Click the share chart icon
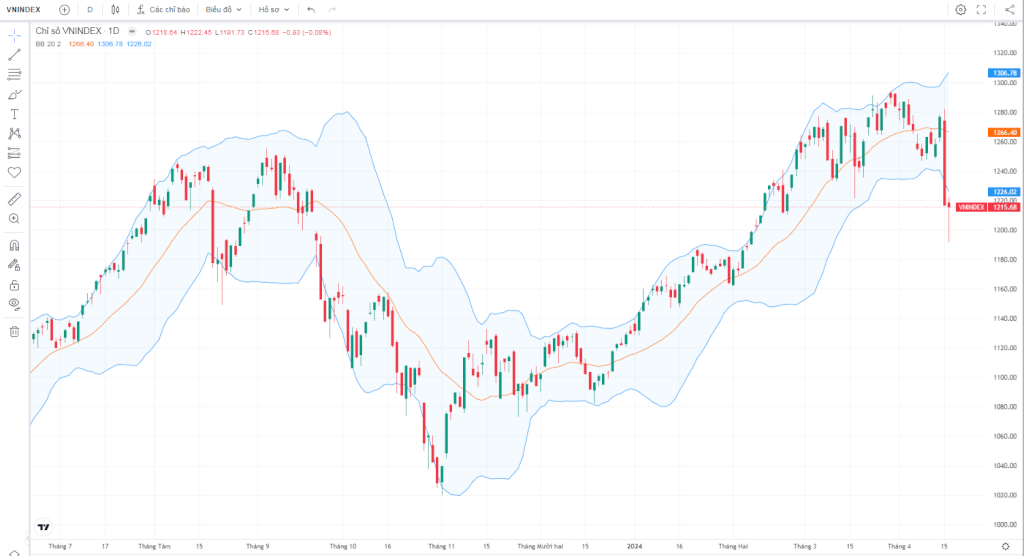This screenshot has width=1024, height=556. [x=1010, y=10]
